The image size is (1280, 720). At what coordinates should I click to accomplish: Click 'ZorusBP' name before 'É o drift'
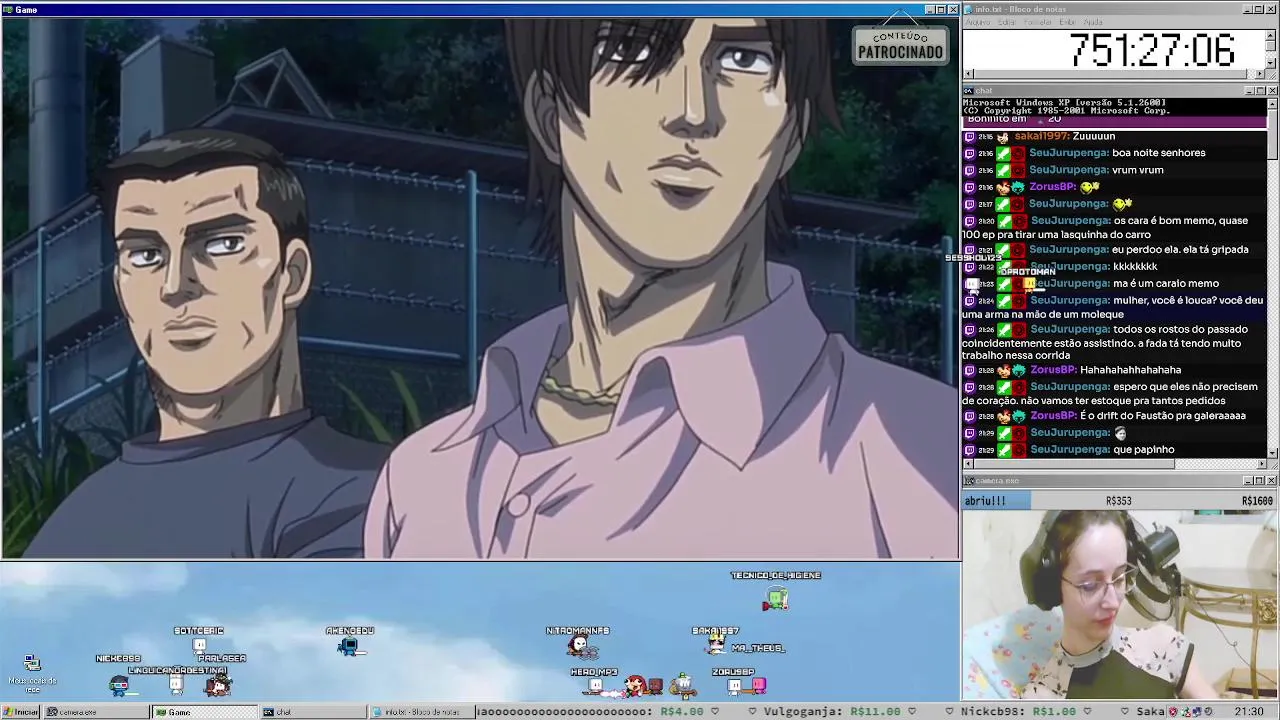1053,416
